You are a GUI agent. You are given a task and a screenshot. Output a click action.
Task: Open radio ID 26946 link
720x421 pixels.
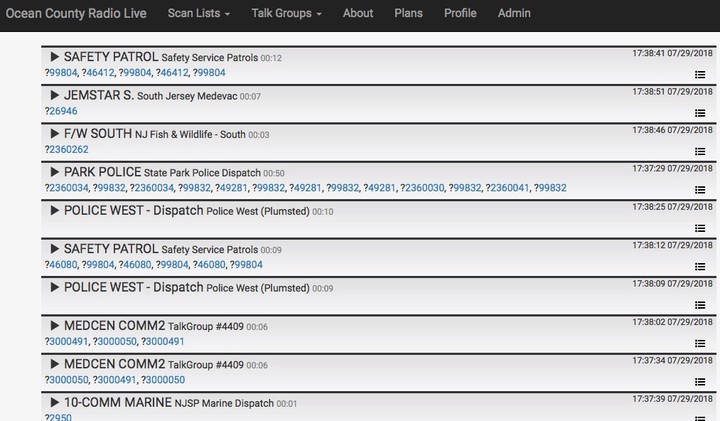coord(63,111)
